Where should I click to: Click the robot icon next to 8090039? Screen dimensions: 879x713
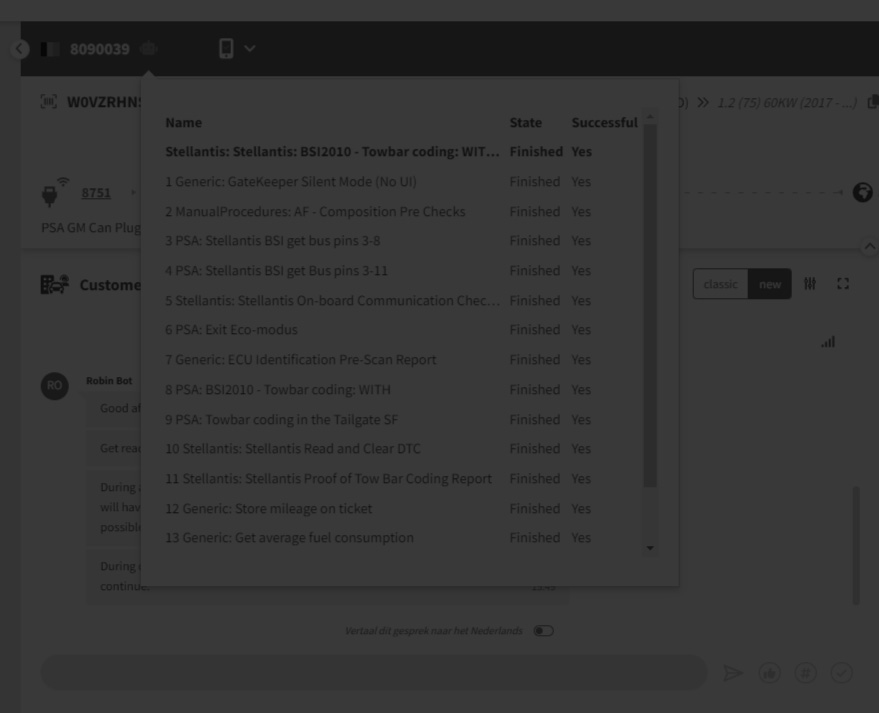(x=149, y=49)
